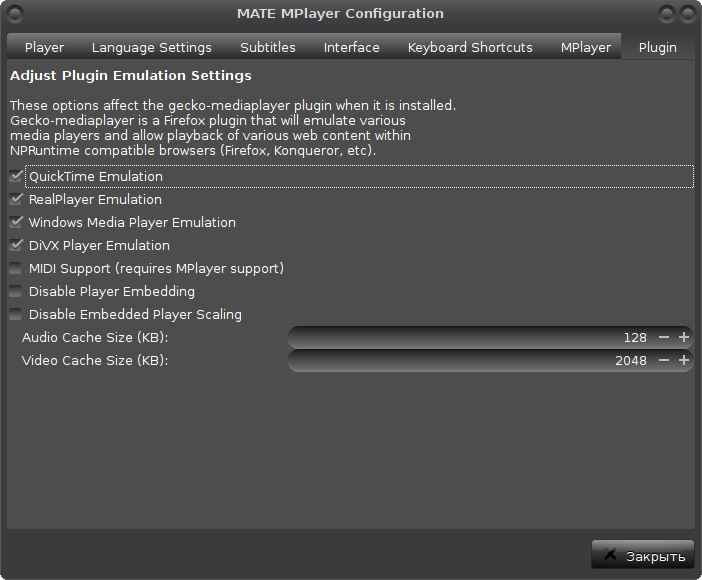Toggle Windows Media Player Emulation
The height and width of the screenshot is (580, 702).
click(16, 222)
